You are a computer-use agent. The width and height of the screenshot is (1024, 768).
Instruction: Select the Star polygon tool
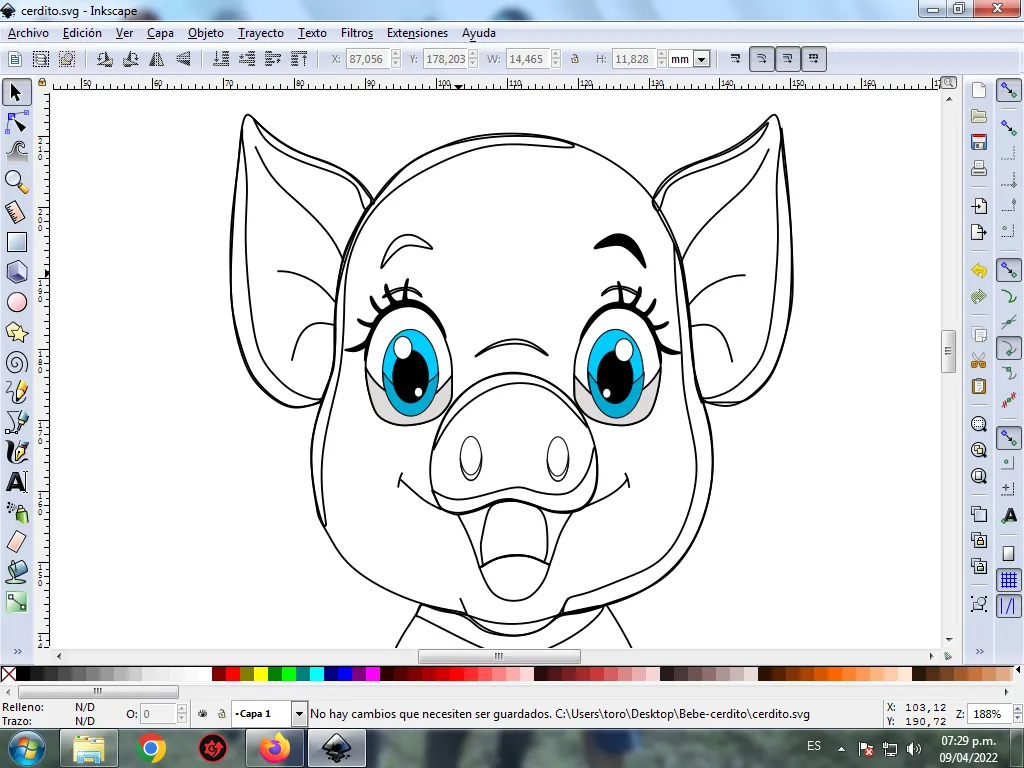point(16,332)
